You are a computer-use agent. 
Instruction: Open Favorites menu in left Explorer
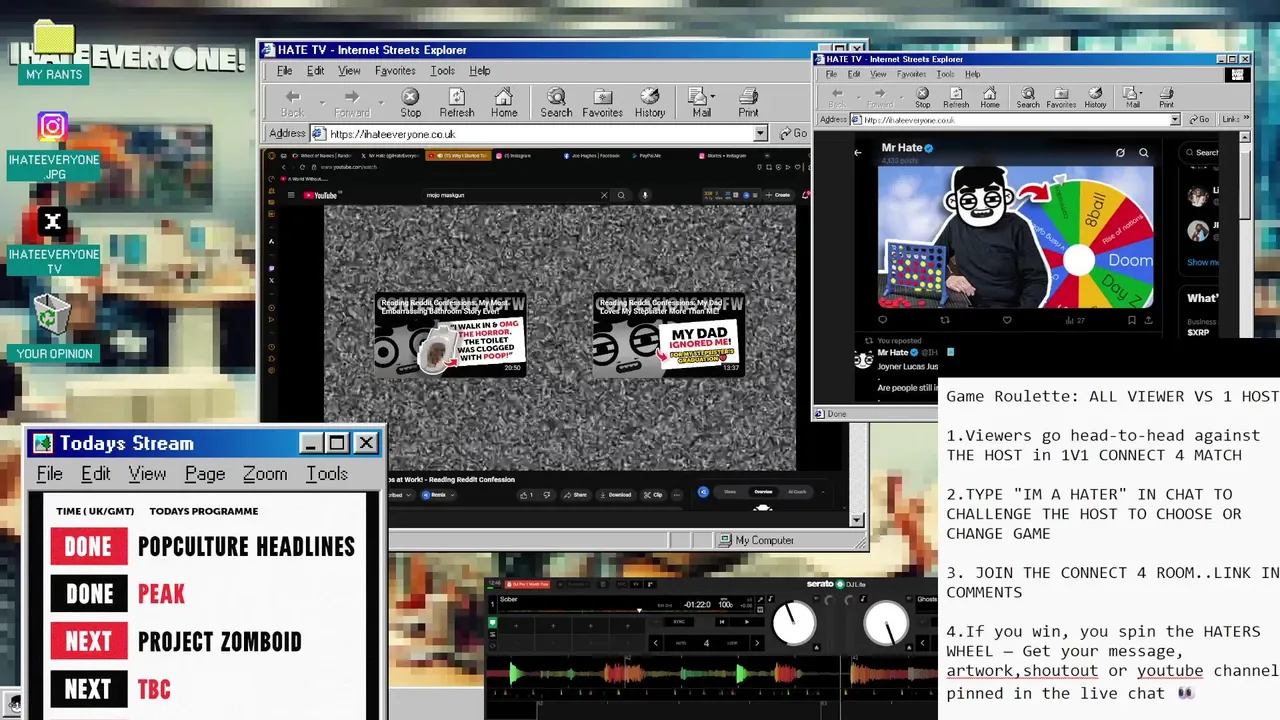click(x=395, y=71)
